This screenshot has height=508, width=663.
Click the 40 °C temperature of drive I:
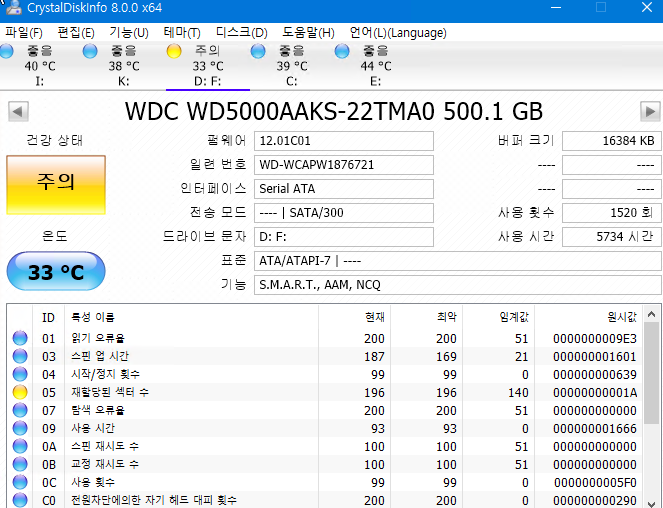(x=40, y=66)
